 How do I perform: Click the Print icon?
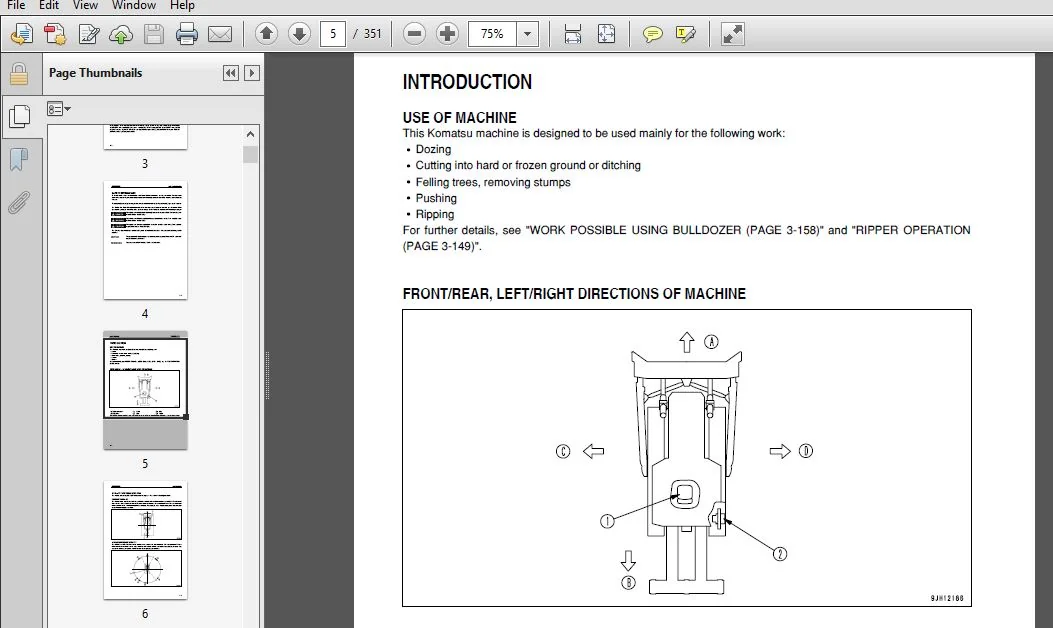click(x=187, y=34)
